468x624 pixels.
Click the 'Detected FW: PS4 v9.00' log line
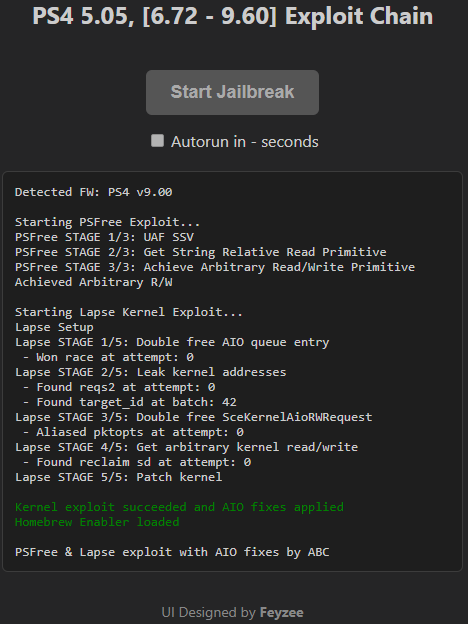coord(94,192)
